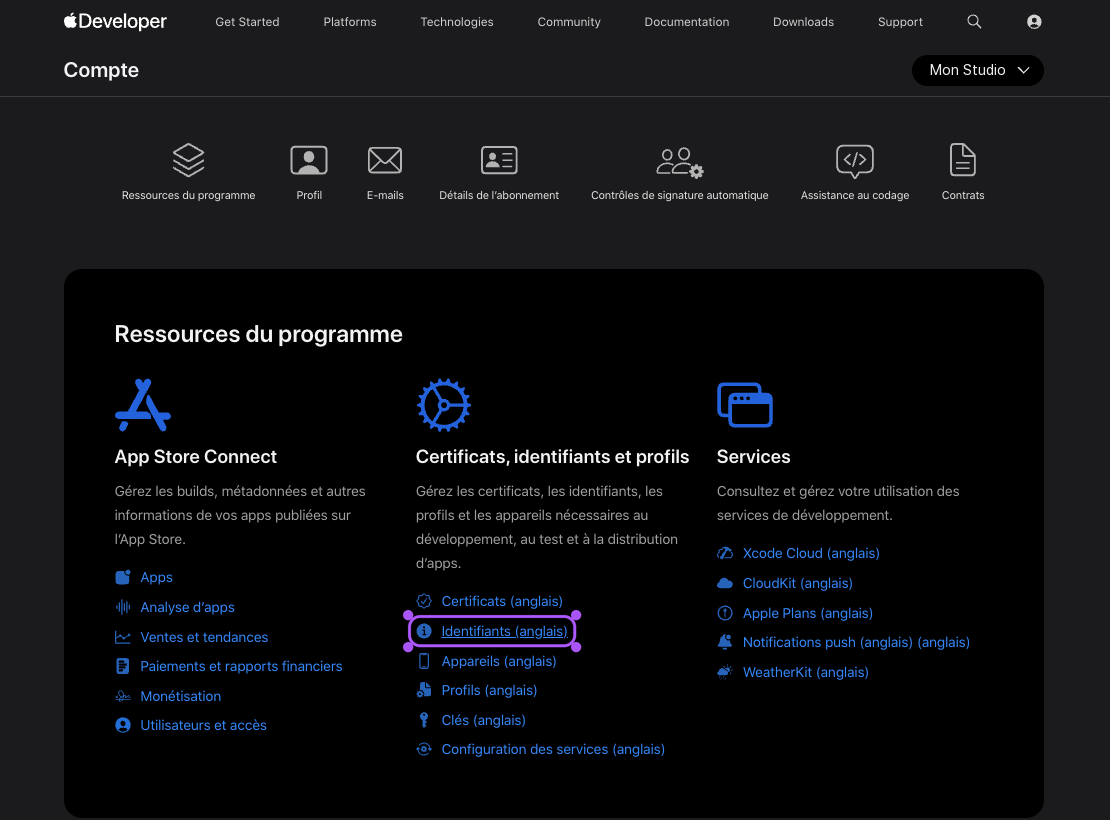Click the Profils document icon
Screen dimensions: 1110x820
(424, 690)
